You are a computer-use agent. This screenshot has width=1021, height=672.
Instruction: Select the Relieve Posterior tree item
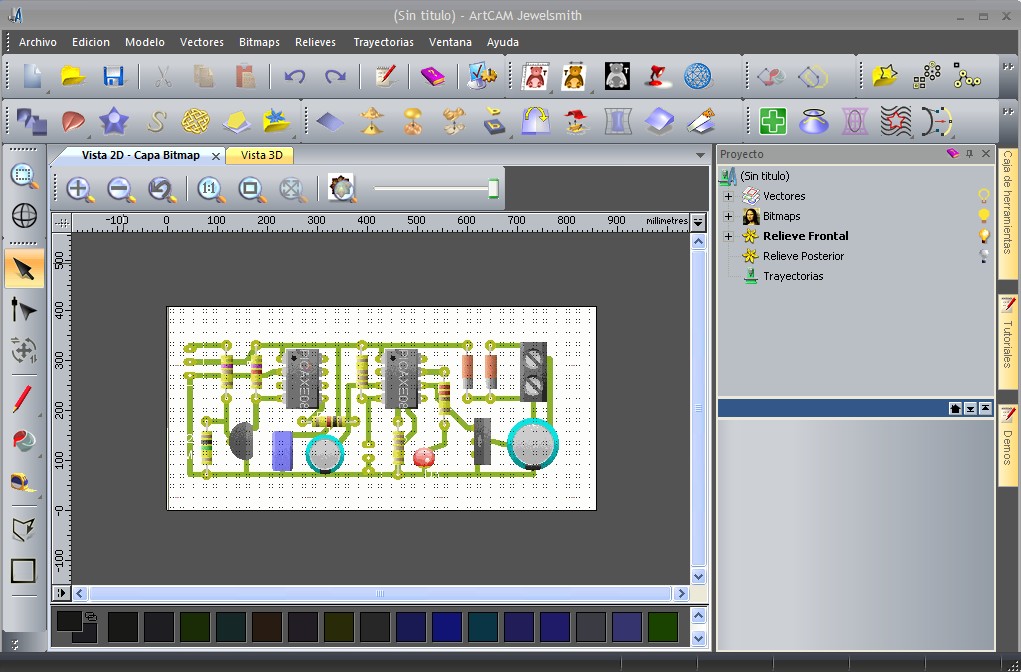tap(803, 256)
